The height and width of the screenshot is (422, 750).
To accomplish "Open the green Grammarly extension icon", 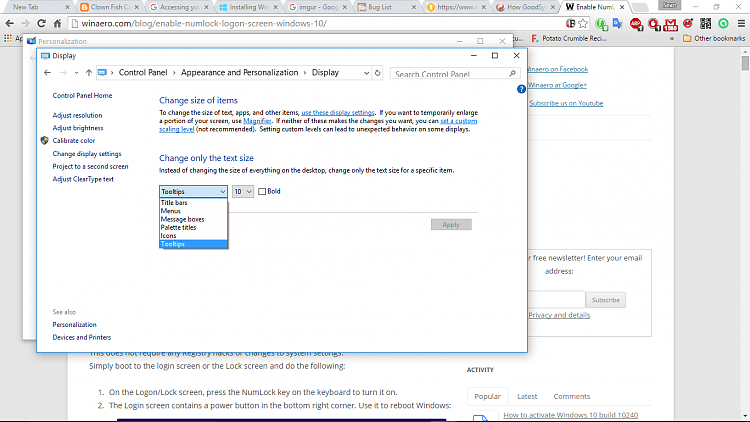I will point(723,23).
